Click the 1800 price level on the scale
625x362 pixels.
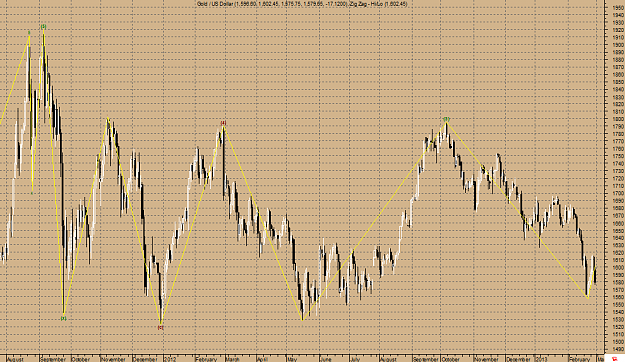[618, 119]
